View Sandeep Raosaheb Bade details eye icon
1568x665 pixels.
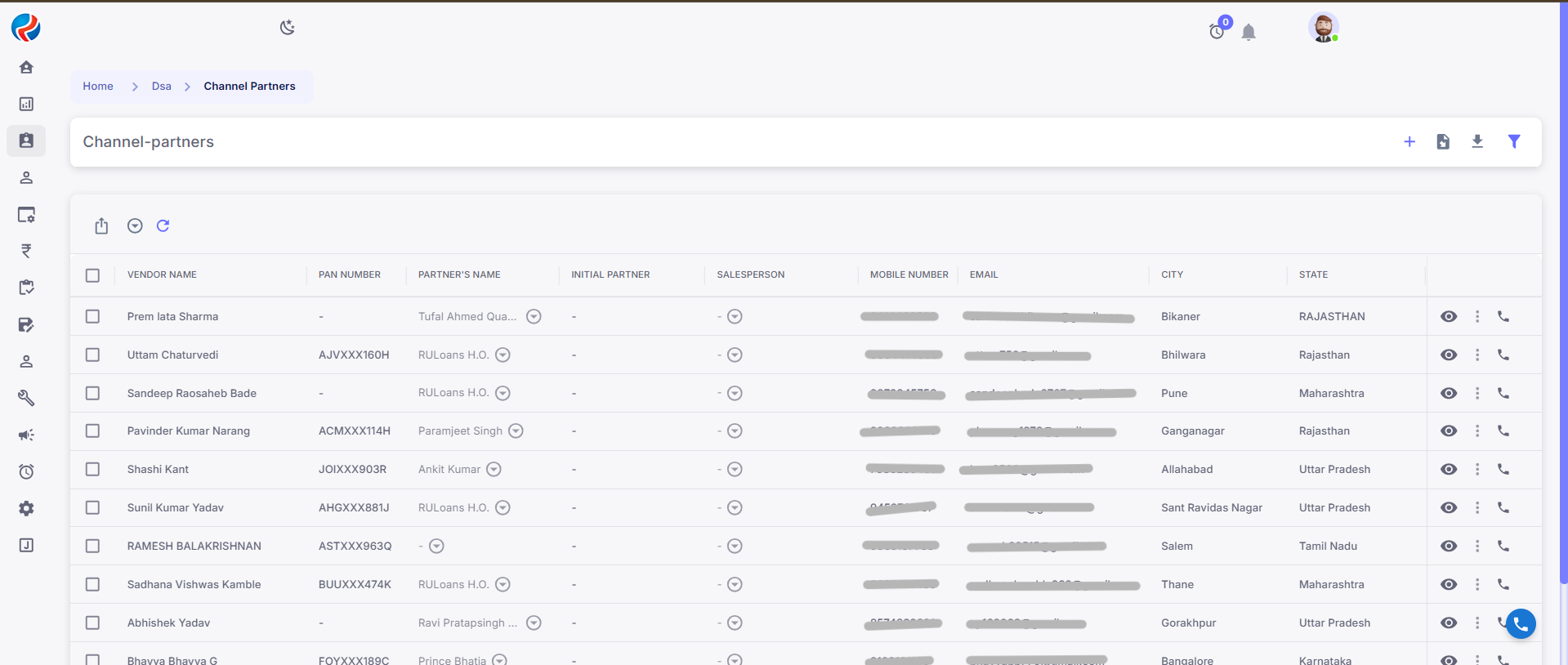click(1448, 393)
